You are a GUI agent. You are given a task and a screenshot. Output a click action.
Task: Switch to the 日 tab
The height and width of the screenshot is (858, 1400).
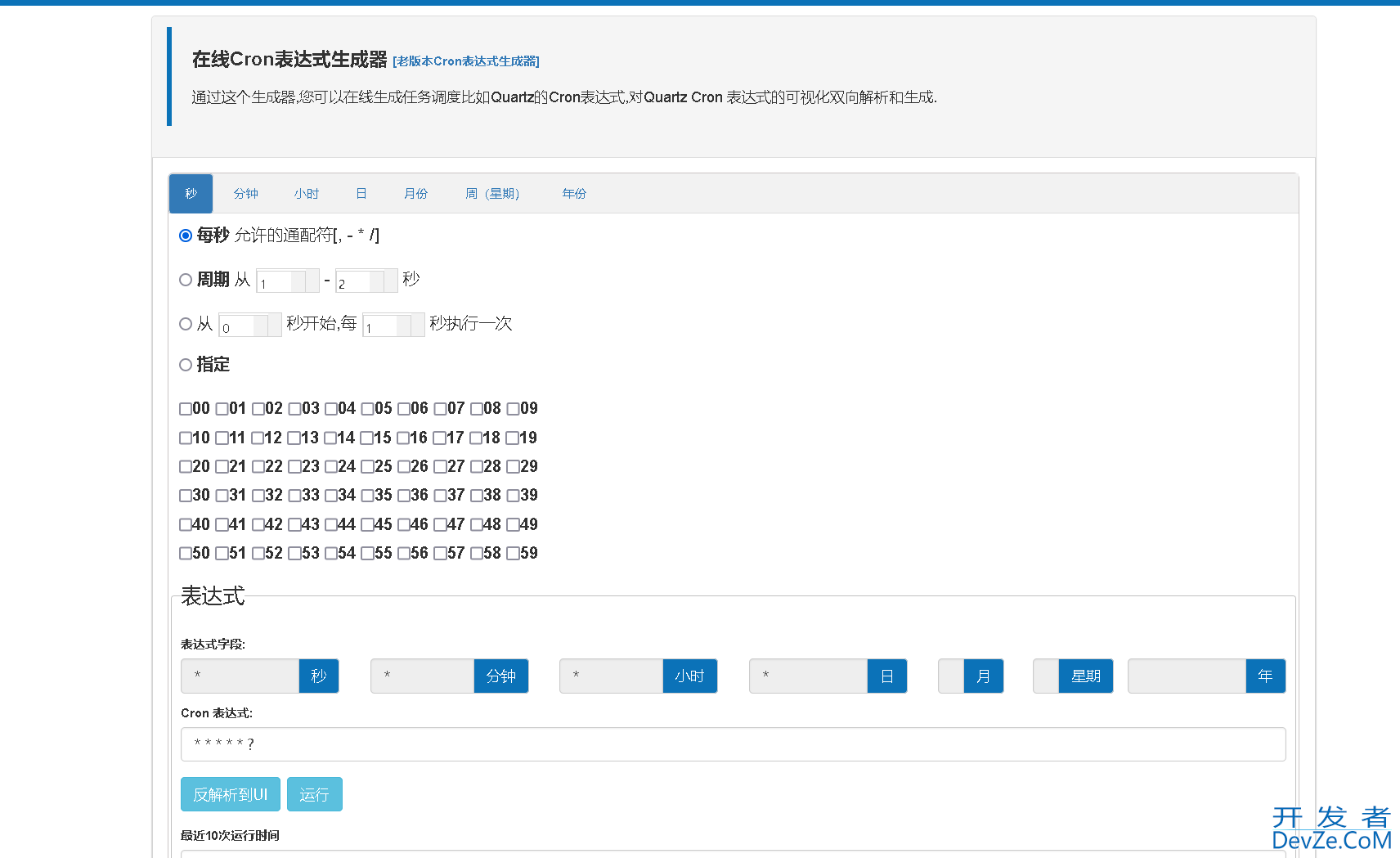tap(361, 194)
